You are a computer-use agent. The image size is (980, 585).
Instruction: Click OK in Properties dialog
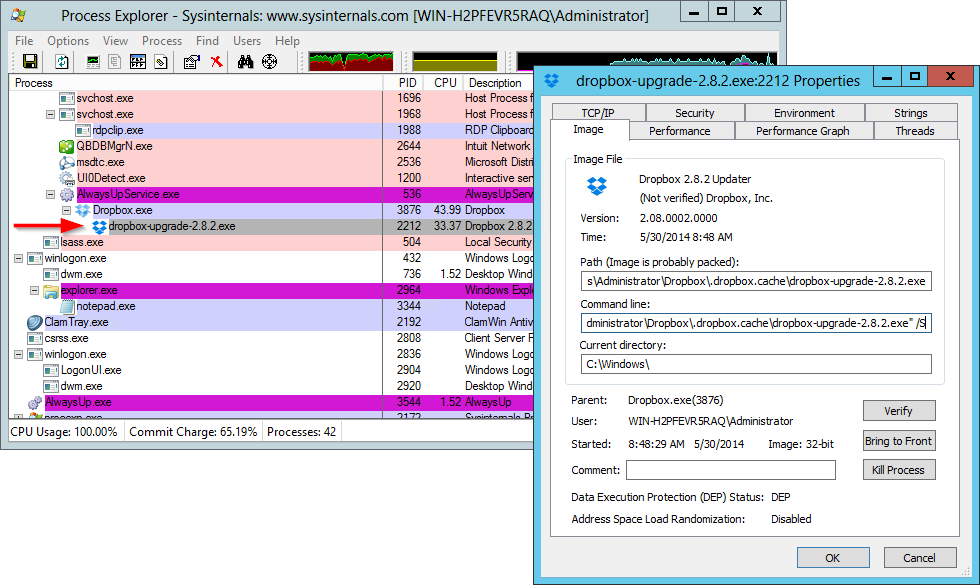tap(833, 558)
